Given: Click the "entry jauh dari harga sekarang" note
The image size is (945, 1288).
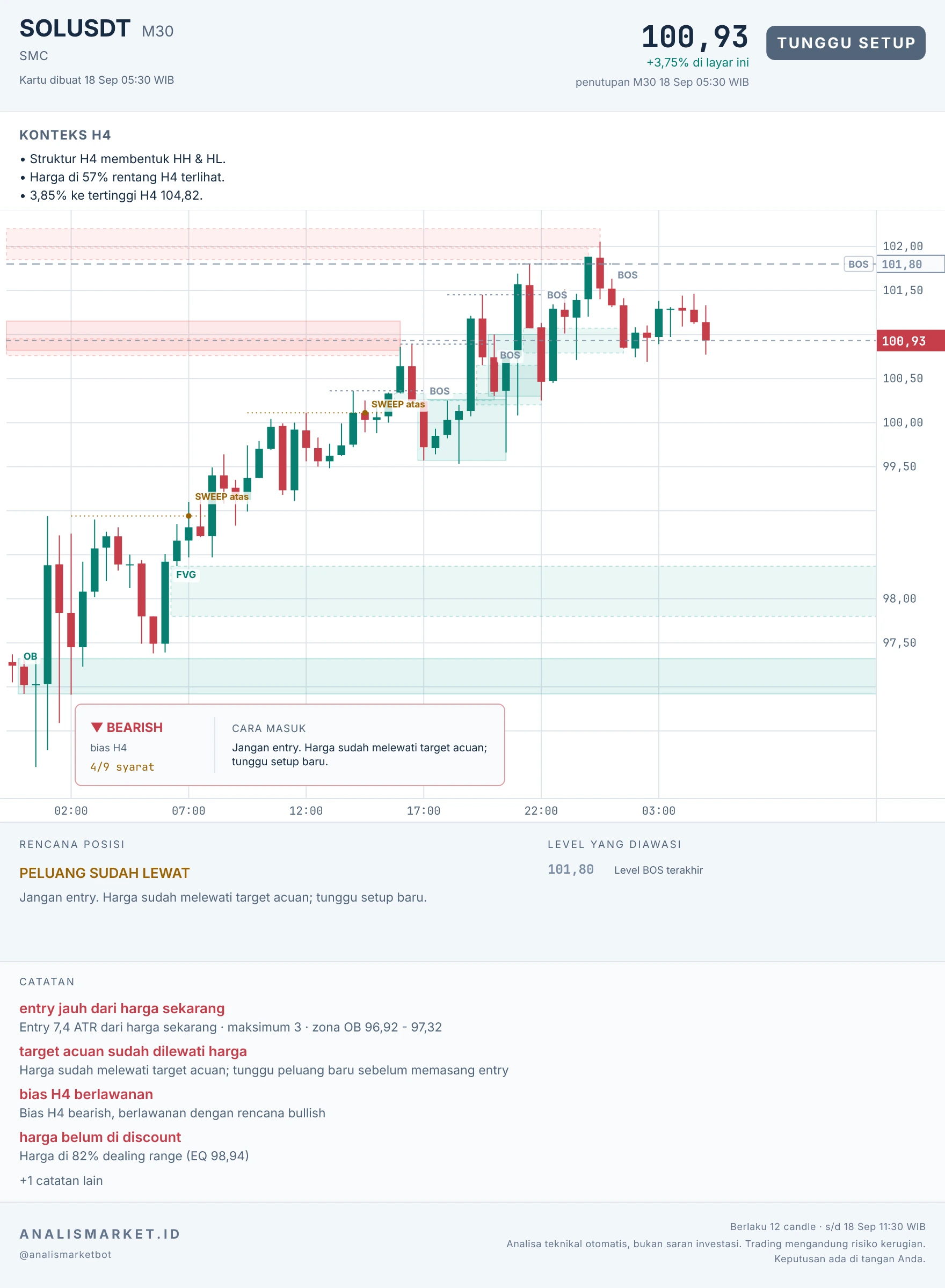Looking at the screenshot, I should (x=122, y=1008).
